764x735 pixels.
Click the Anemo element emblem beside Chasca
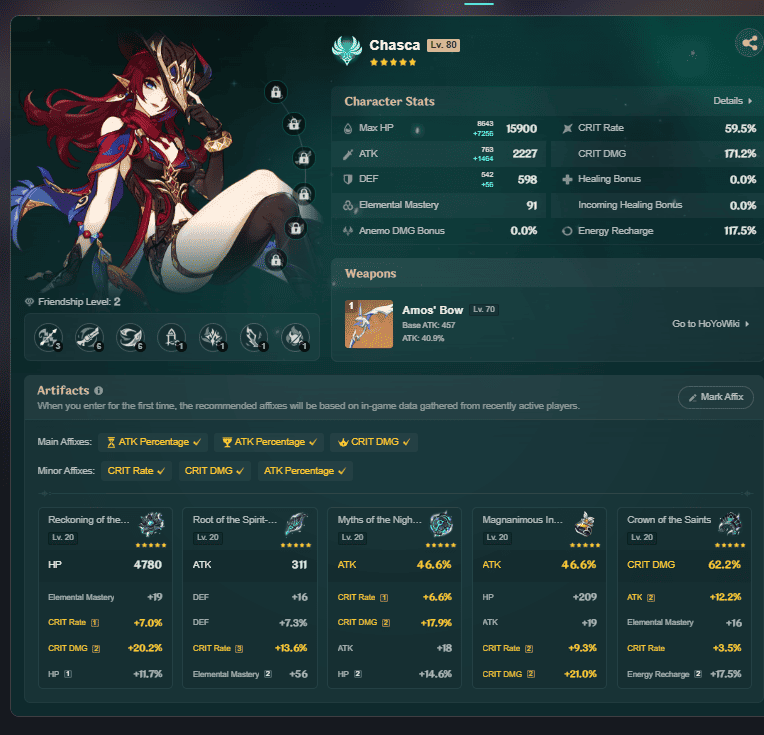(x=347, y=50)
